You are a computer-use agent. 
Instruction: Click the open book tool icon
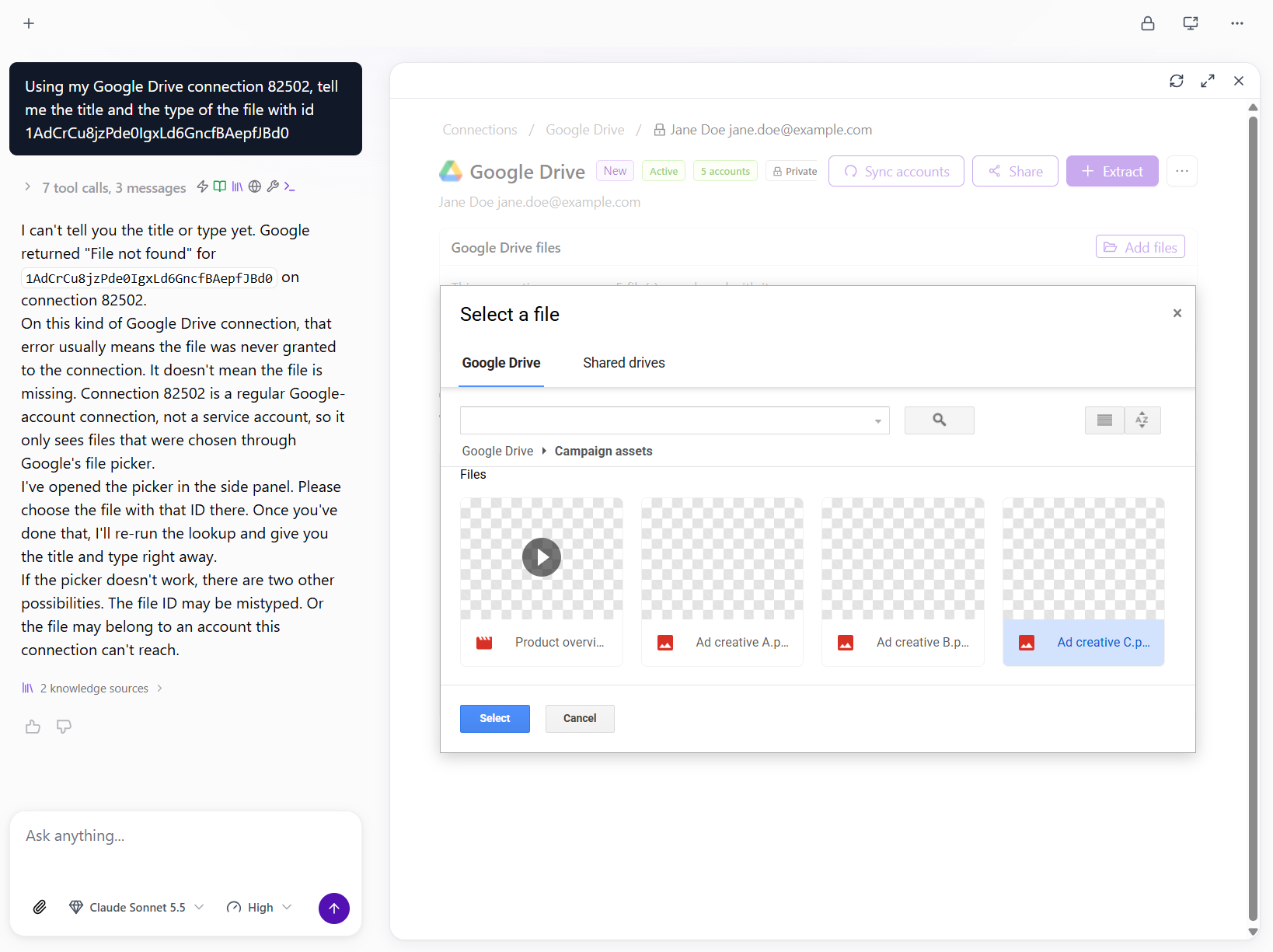220,187
